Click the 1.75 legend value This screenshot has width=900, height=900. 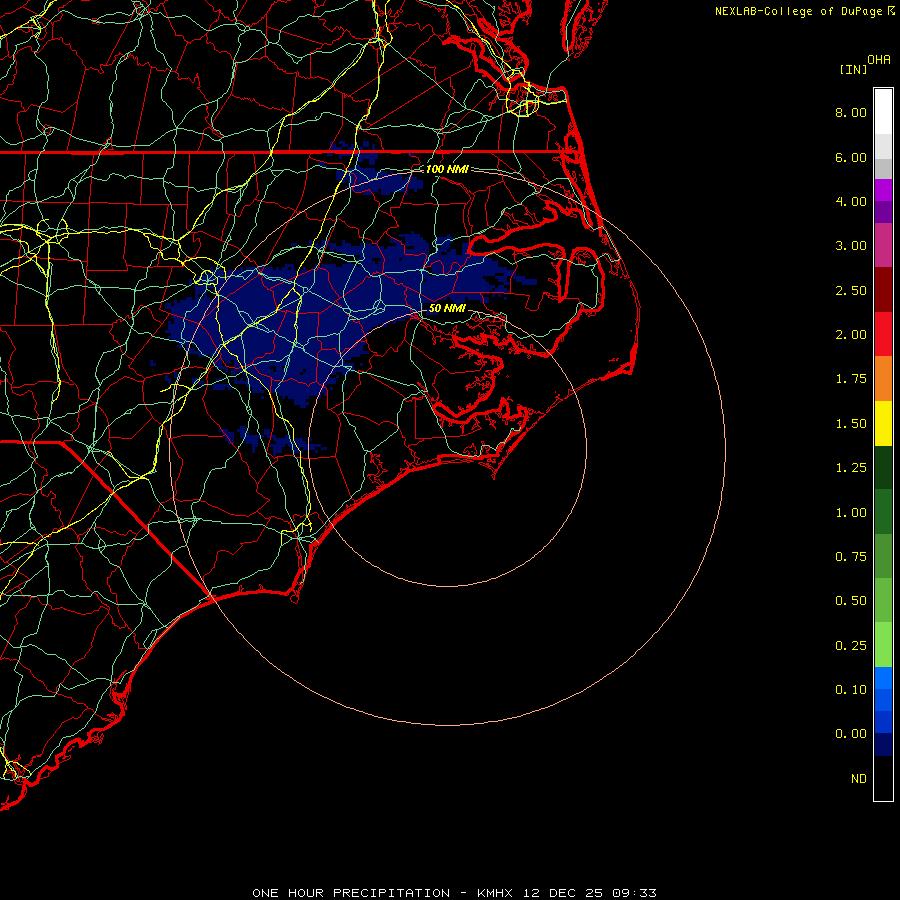coord(851,379)
